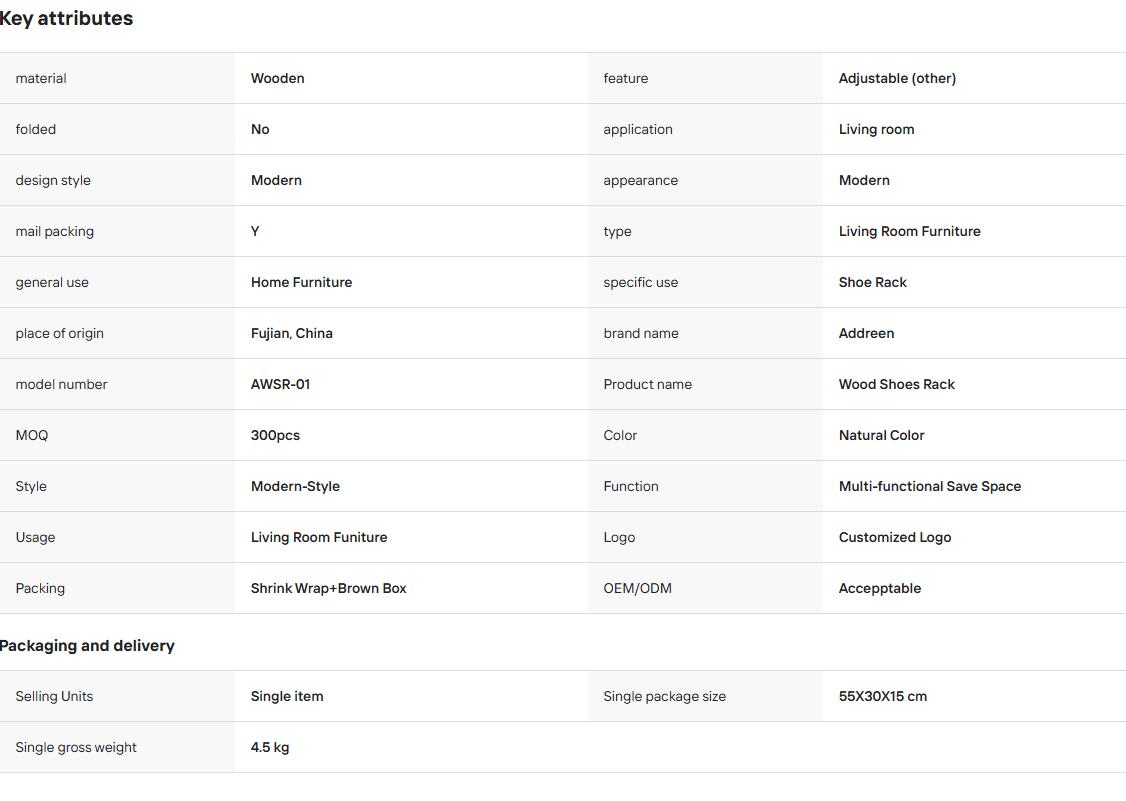Click the '55X30X15 cm' package size
Viewport: 1126px width, 801px height.
(x=883, y=696)
